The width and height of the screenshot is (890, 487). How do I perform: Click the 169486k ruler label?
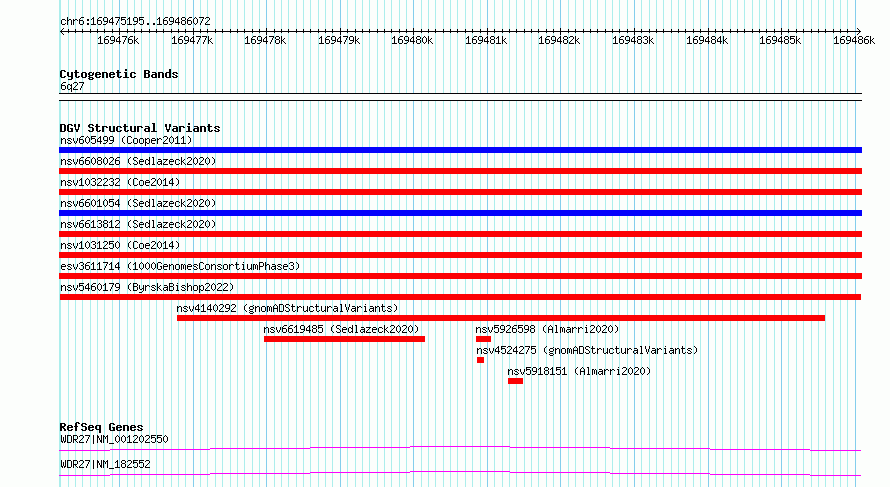pyautogui.click(x=854, y=40)
